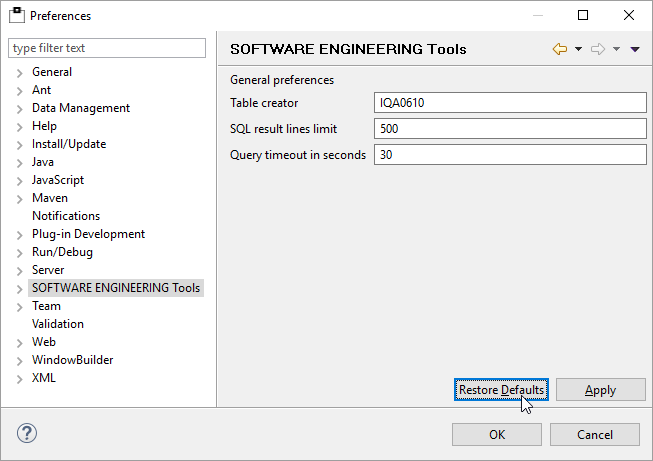Click the forward navigation arrow icon

pyautogui.click(x=598, y=49)
